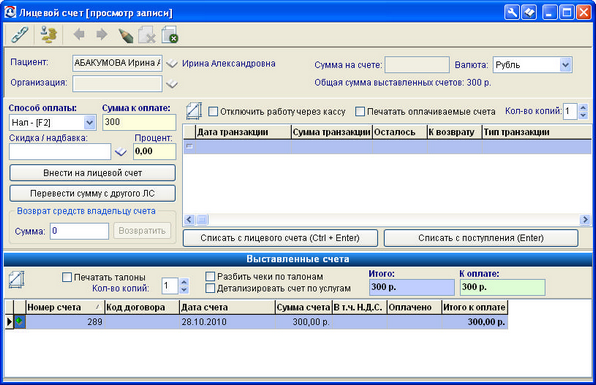Click Сумма транзакции column header

click(x=332, y=132)
